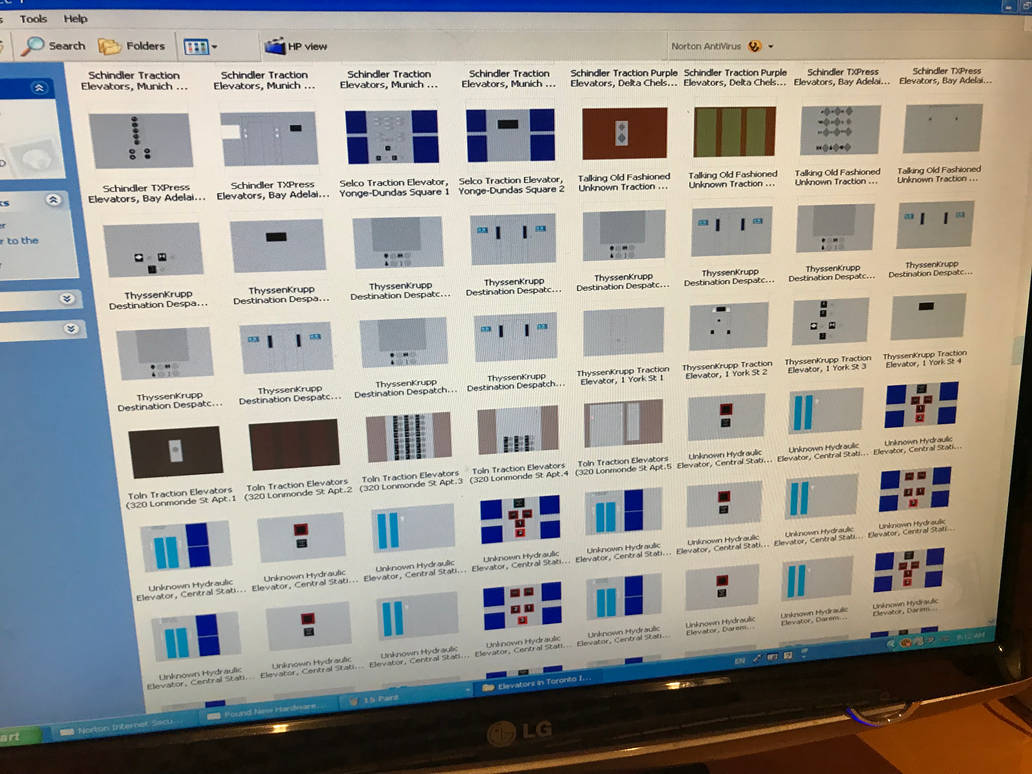Open the Norton AntiVirus dropdown arrow

click(x=771, y=47)
